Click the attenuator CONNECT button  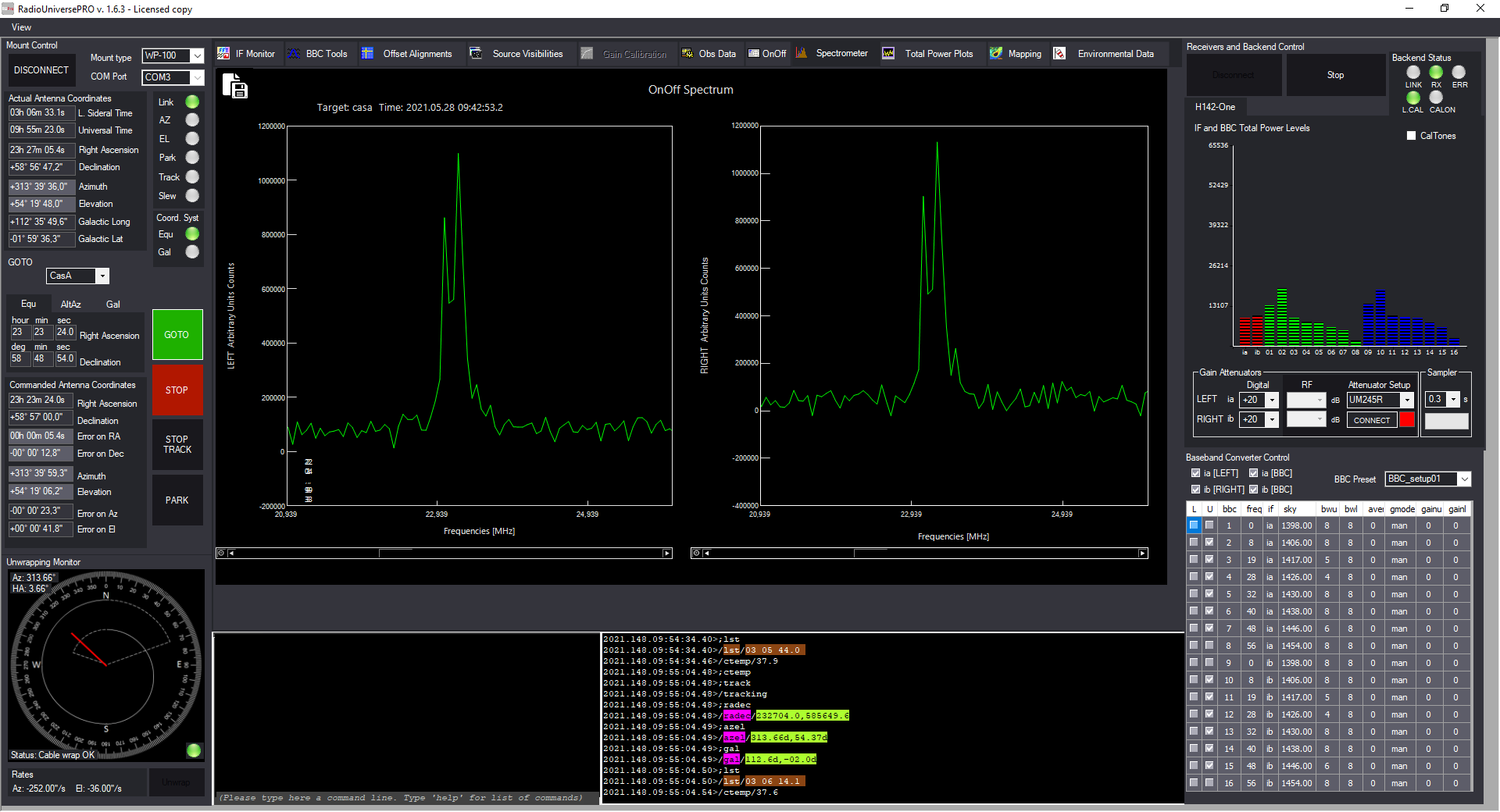(1372, 420)
